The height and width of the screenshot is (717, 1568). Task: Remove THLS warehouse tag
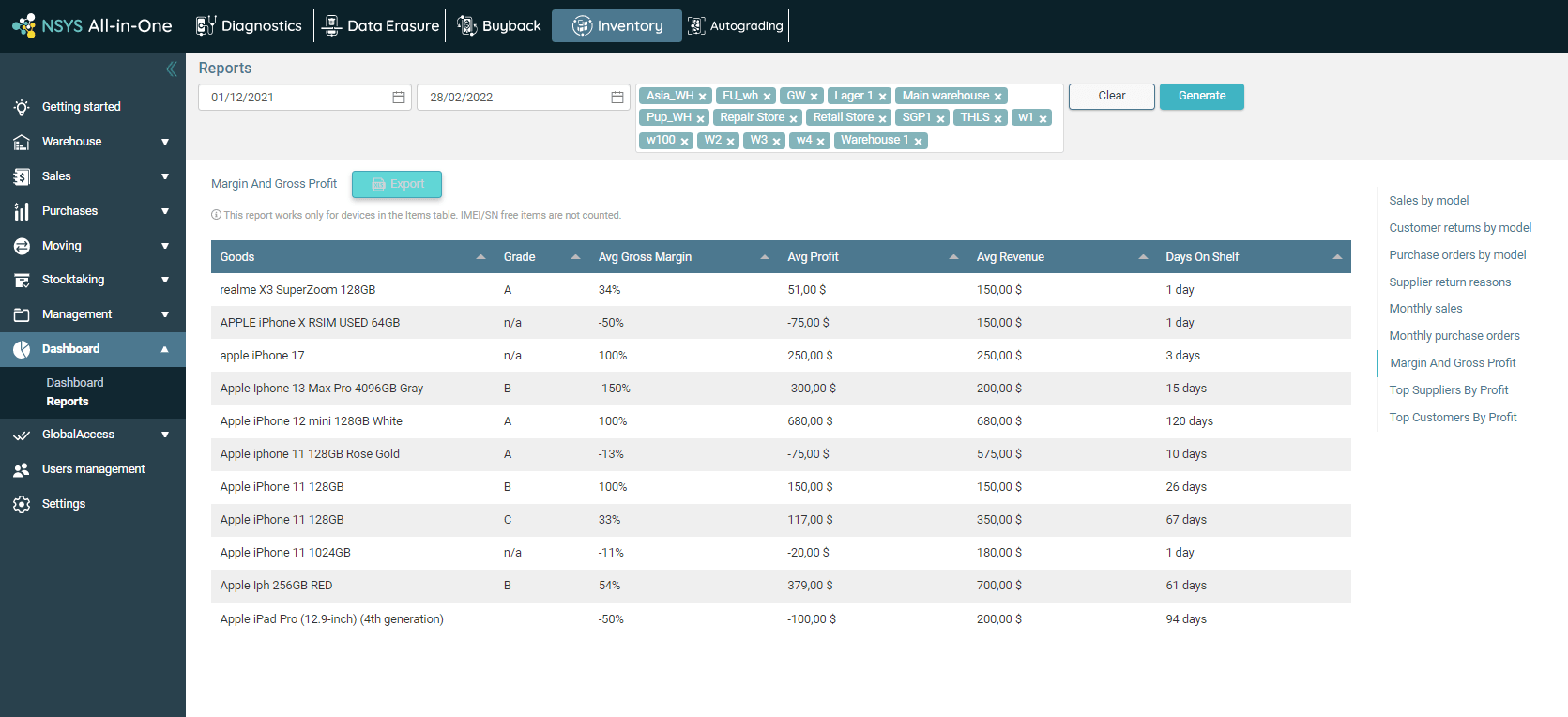point(998,118)
